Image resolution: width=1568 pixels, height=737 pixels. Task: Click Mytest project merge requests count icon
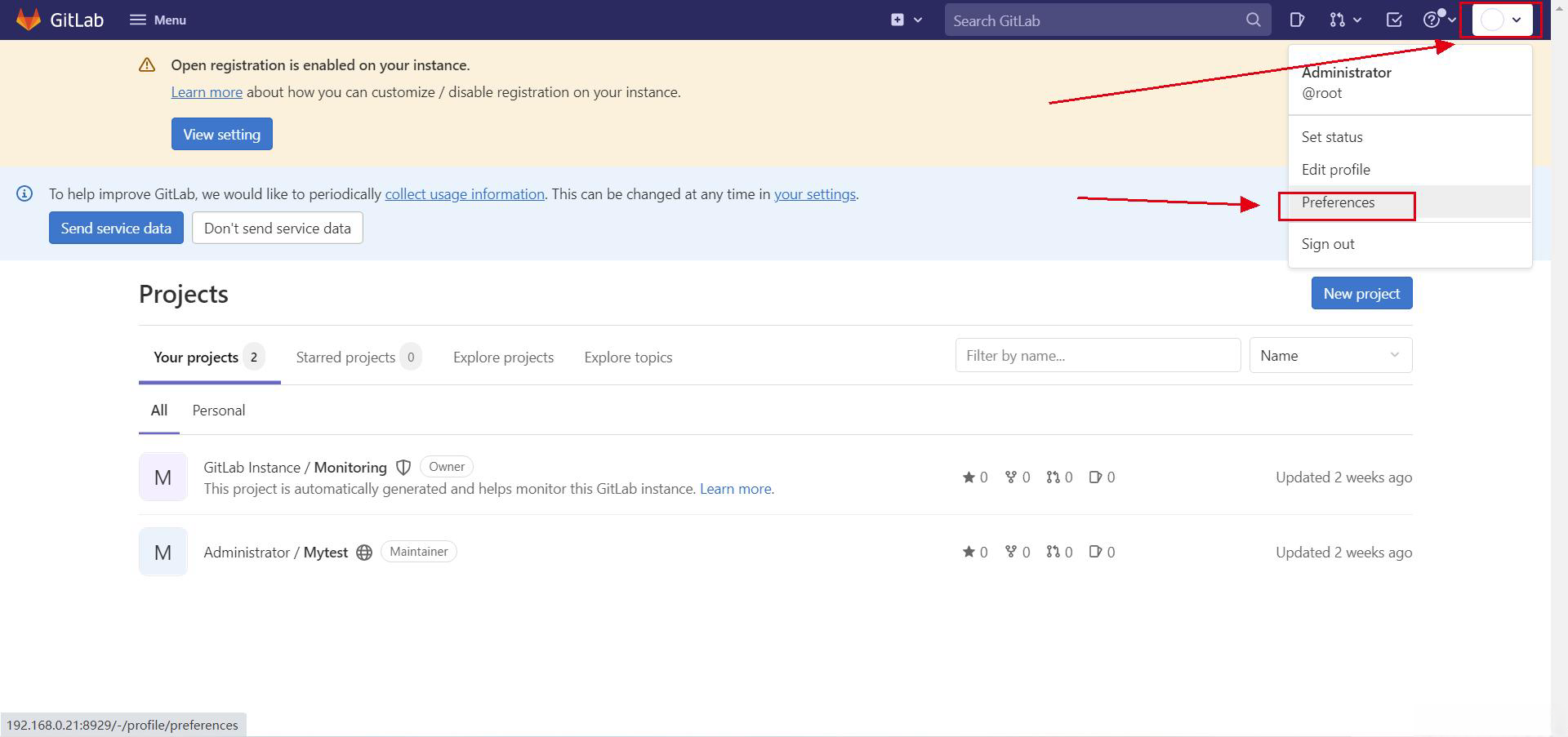(1053, 553)
